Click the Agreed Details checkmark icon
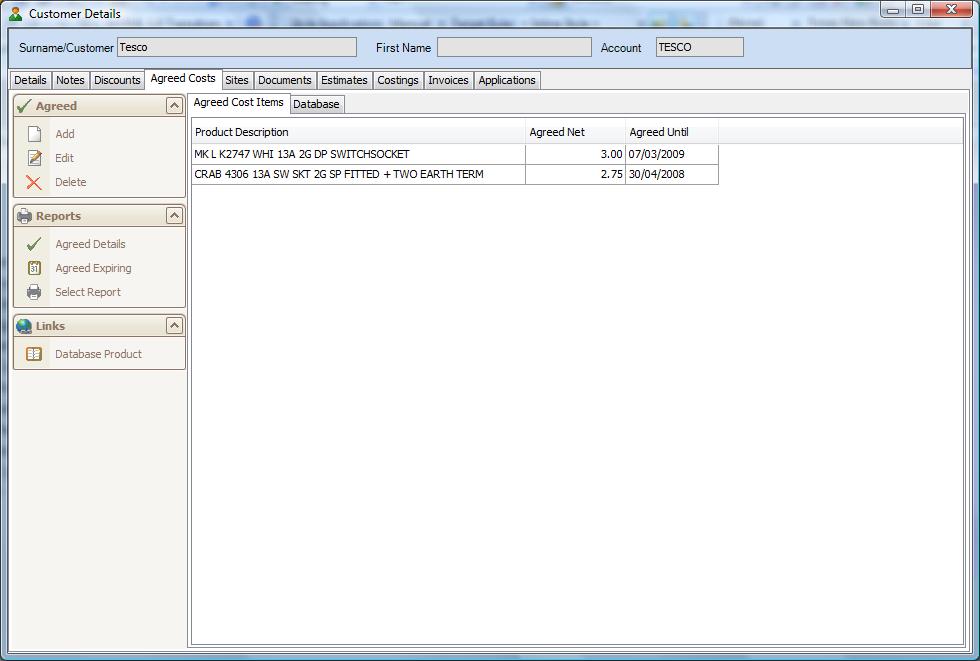Screen dimensions: 980x661 [x=34, y=244]
